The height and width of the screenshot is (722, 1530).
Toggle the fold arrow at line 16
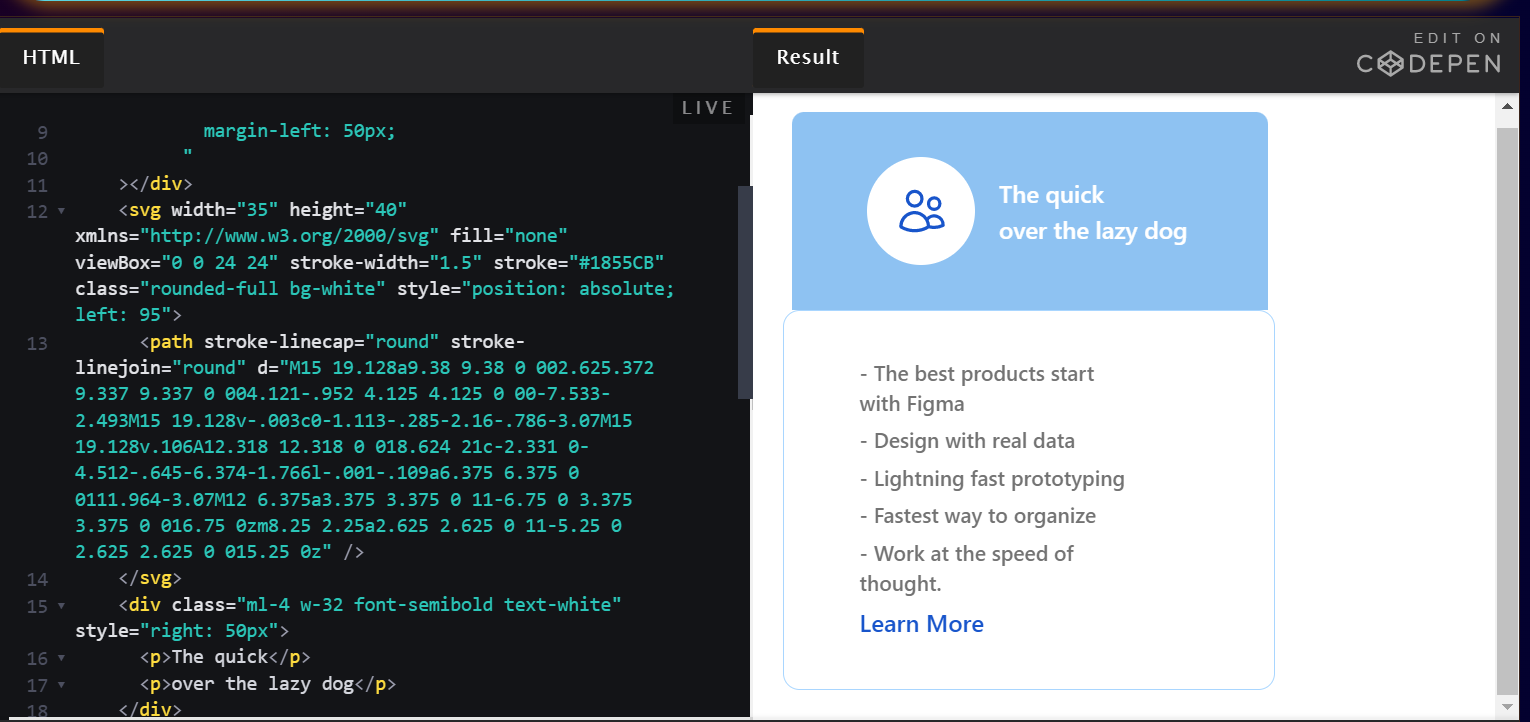(61, 658)
